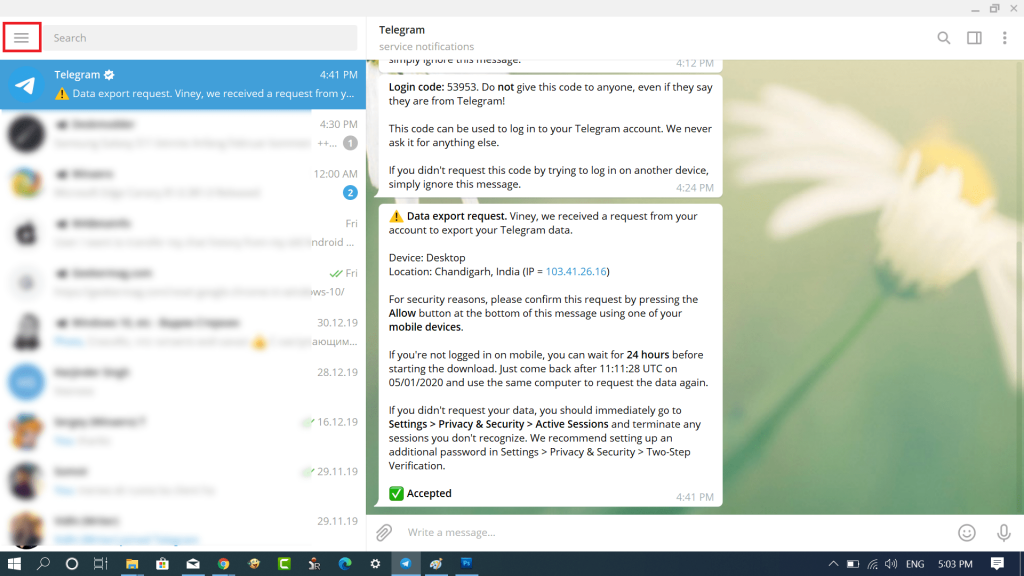Screen dimensions: 1024x576
Task: Switch input language via ENG indicator
Action: (x=915, y=564)
